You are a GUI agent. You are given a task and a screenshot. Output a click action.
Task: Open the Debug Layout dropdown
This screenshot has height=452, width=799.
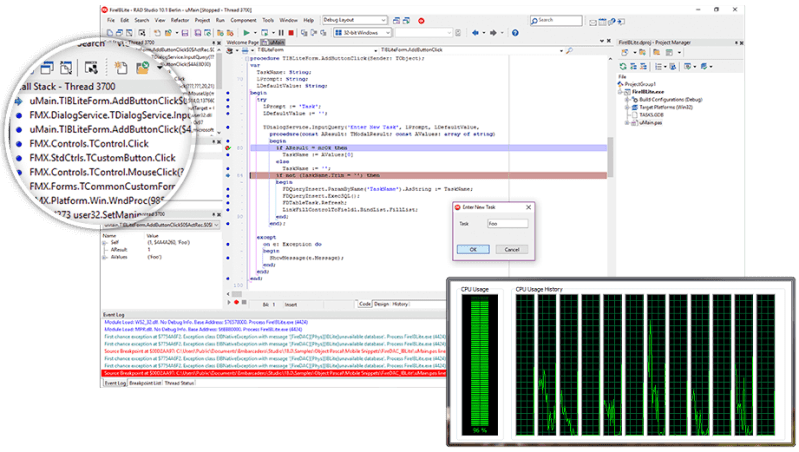click(384, 20)
